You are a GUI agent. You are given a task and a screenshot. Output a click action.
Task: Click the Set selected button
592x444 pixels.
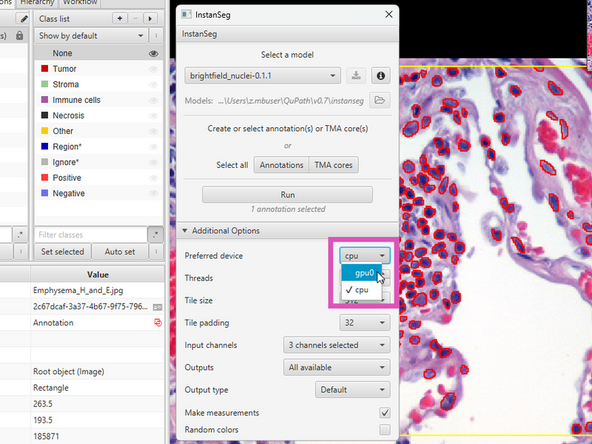coord(63,252)
